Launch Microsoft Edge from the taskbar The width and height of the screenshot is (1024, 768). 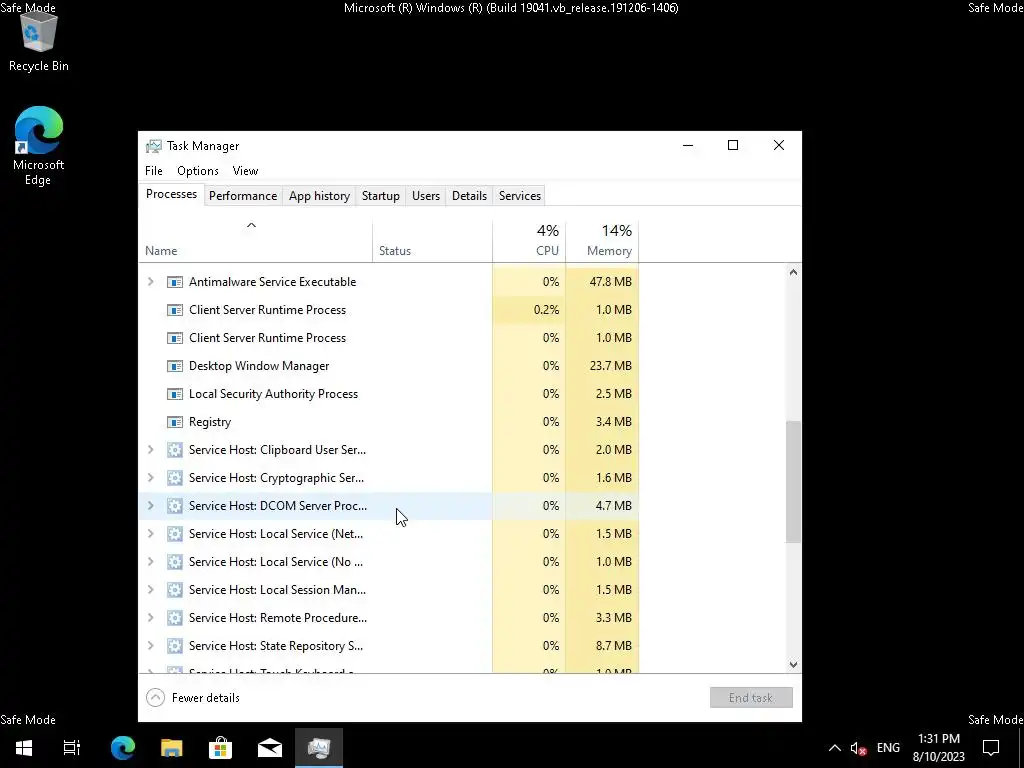122,748
